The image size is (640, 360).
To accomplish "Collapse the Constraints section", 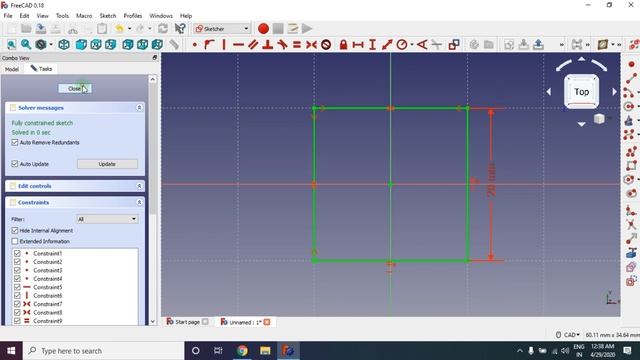I will pyautogui.click(x=139, y=202).
